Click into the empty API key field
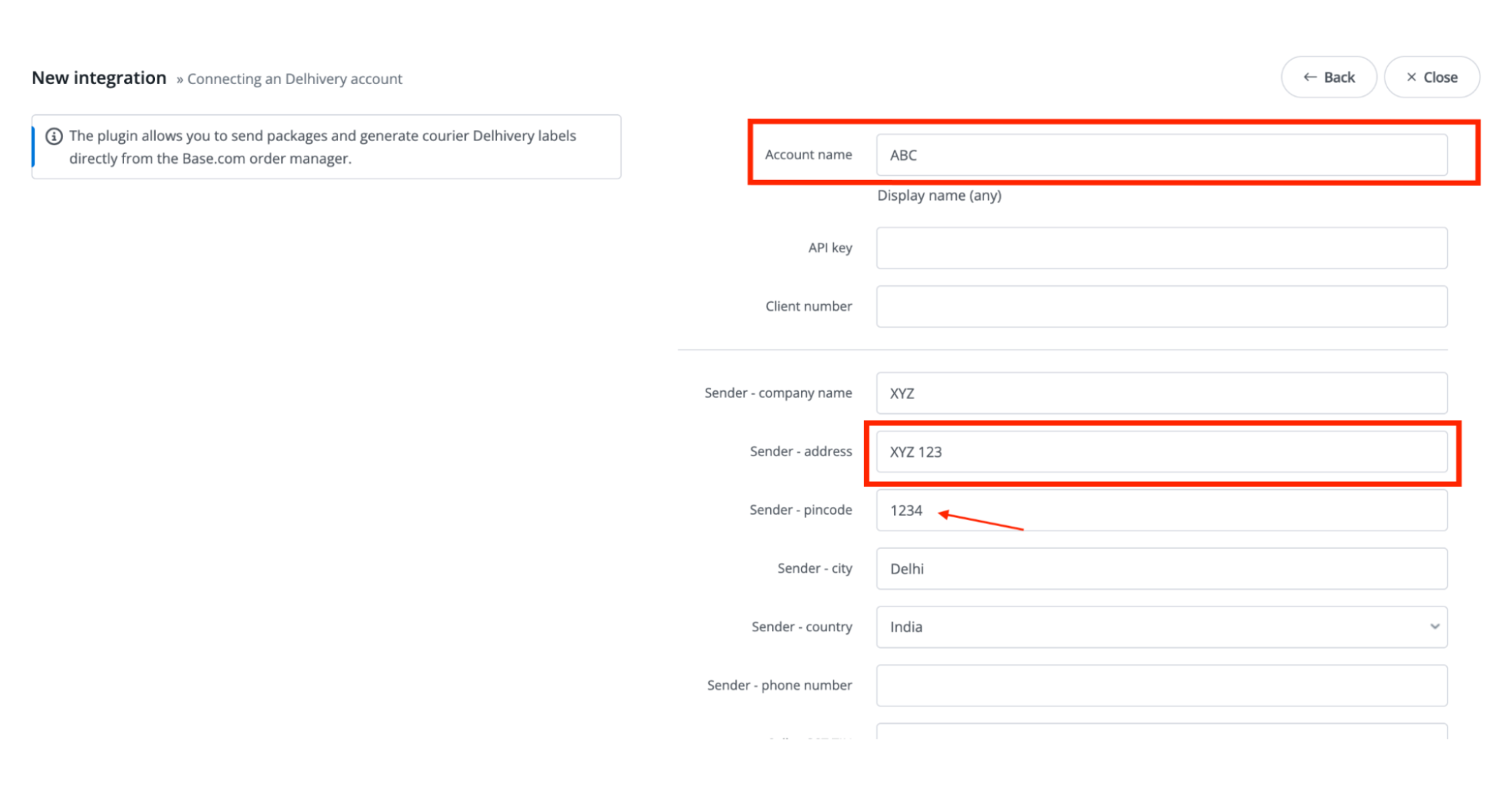The width and height of the screenshot is (1512, 791). (1161, 248)
